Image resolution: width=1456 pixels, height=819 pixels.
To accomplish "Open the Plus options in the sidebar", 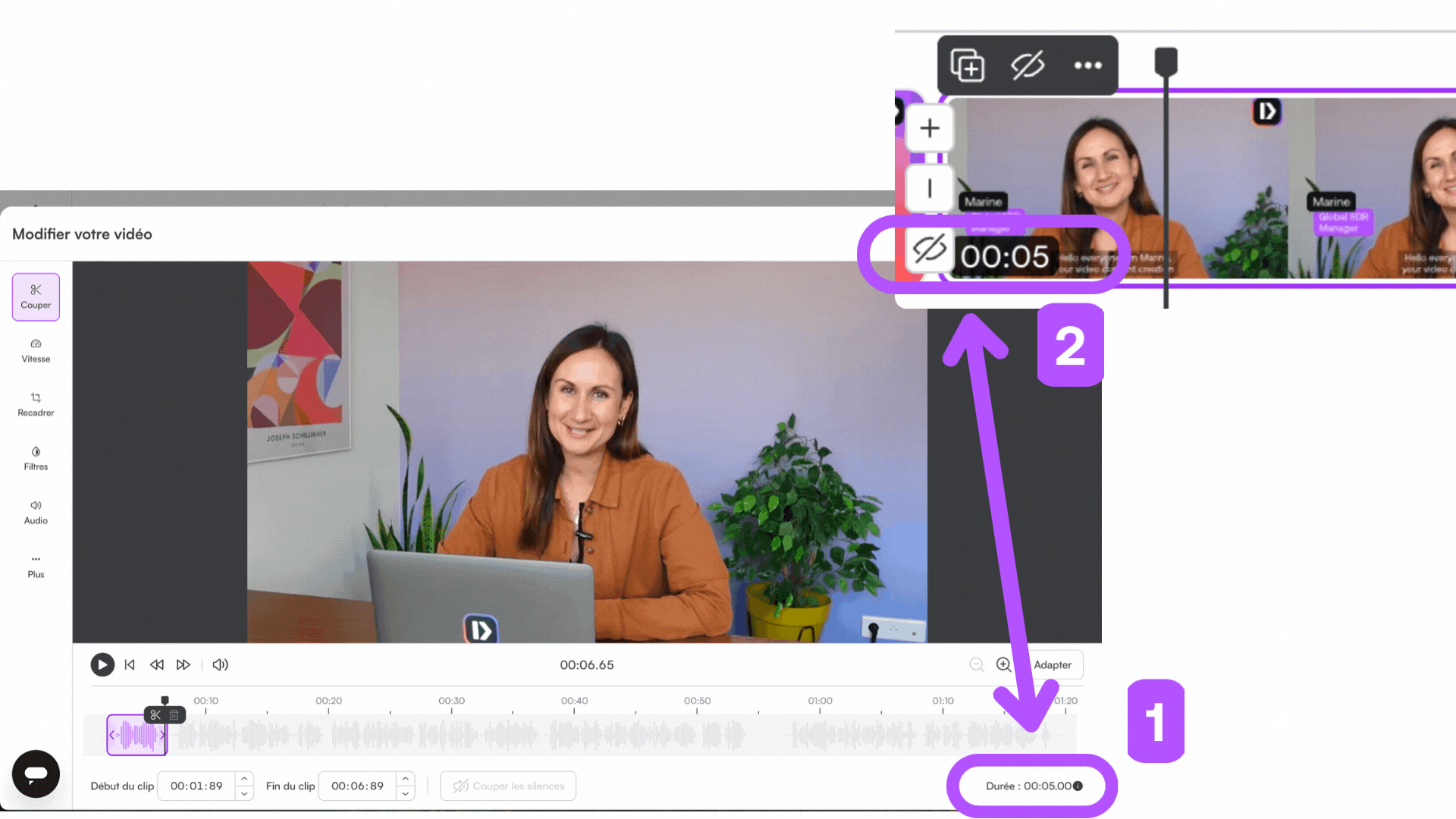I will [35, 566].
